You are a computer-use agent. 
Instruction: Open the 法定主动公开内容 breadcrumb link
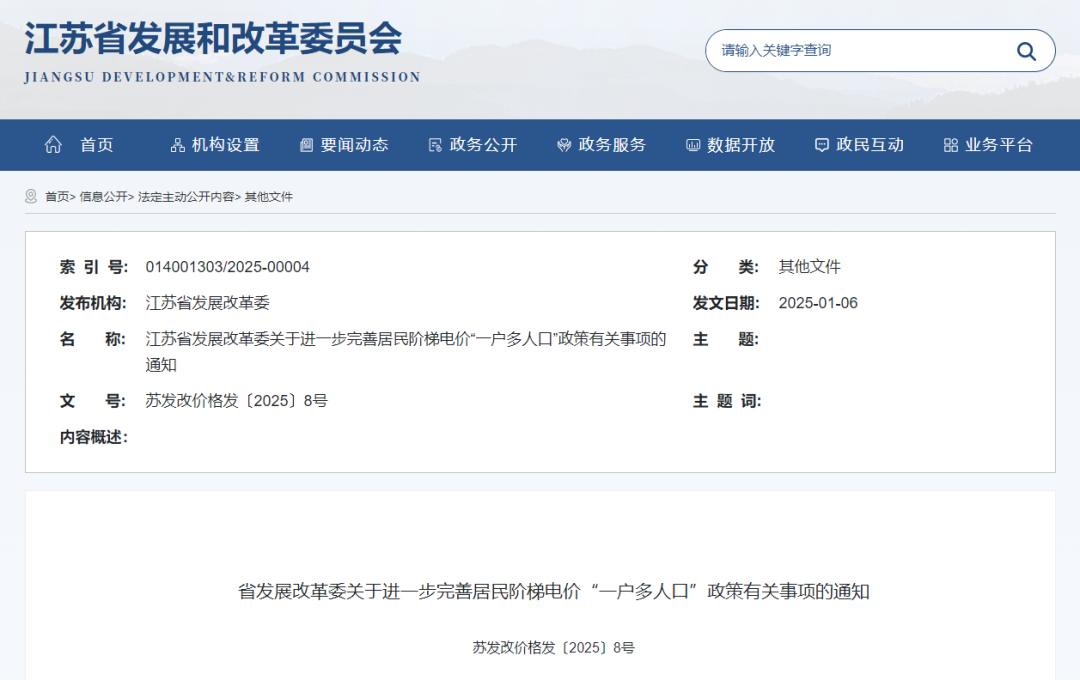(x=186, y=197)
